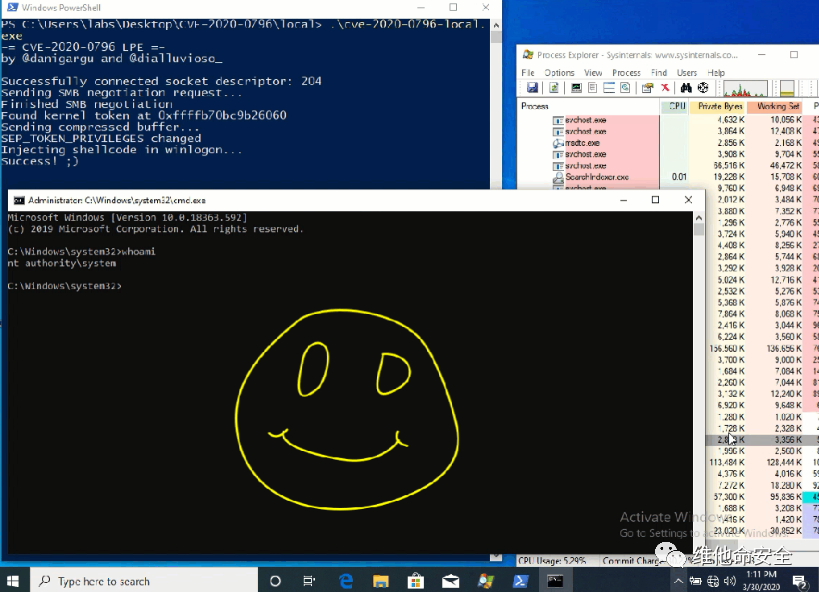Viewport: 819px width, 592px height.
Task: Open the Windows Start menu
Action: coord(14,581)
